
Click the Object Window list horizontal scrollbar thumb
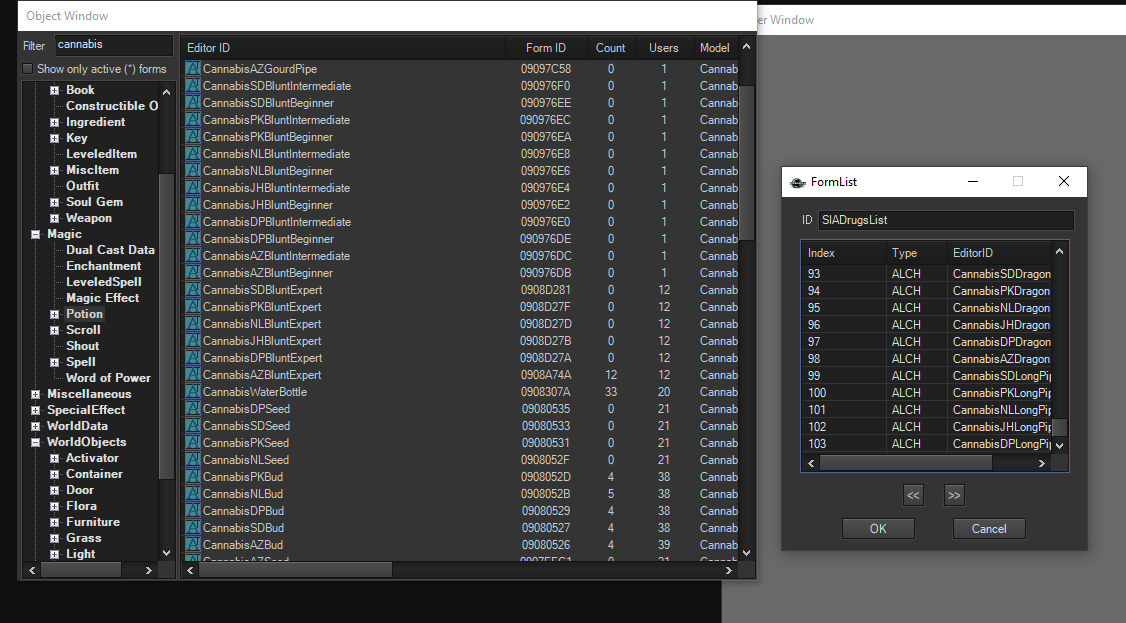pyautogui.click(x=295, y=570)
